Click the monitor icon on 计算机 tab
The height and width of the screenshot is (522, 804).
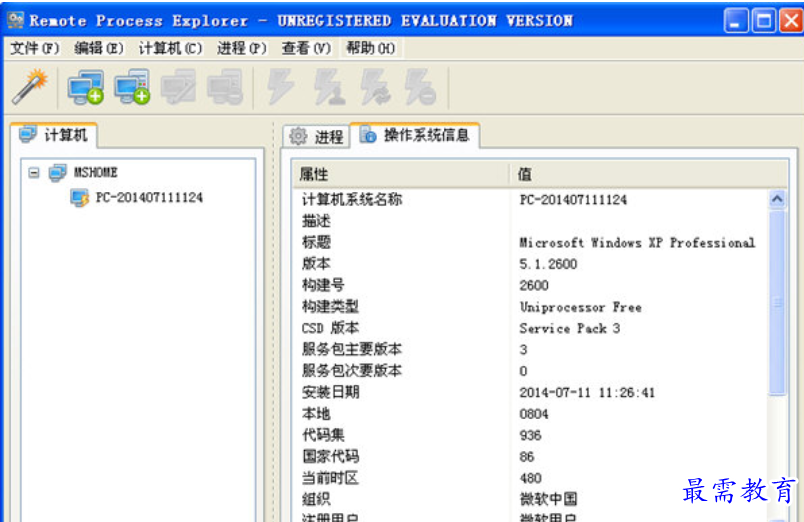click(28, 134)
